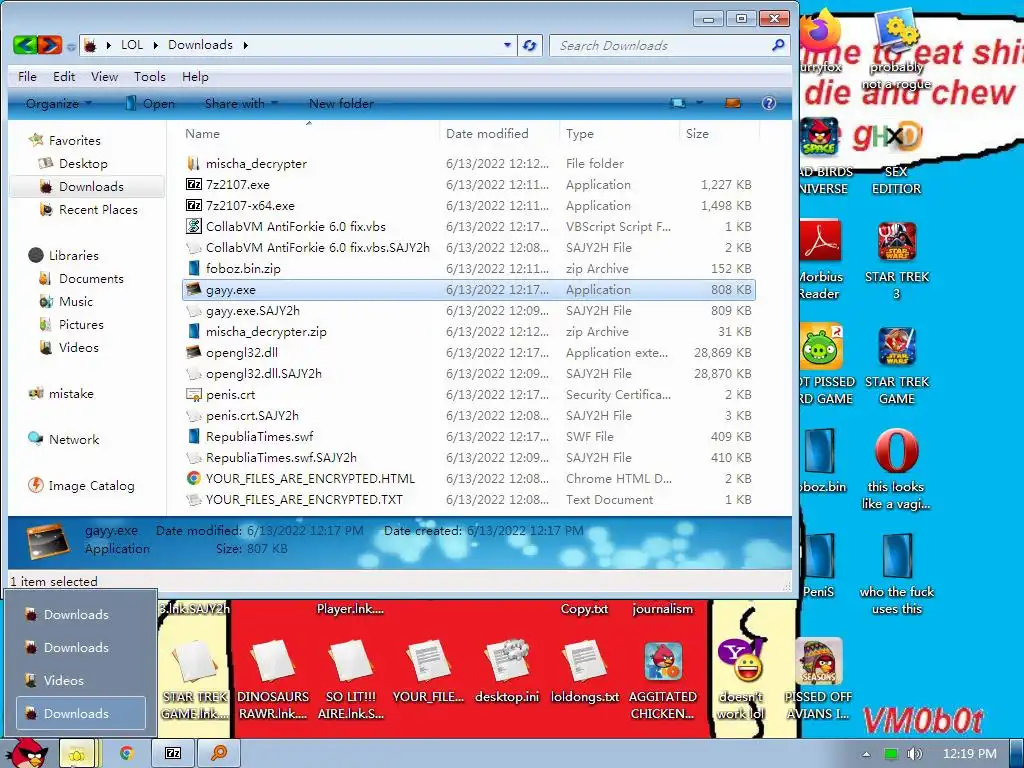Select Recent Places in the sidebar
The width and height of the screenshot is (1024, 768).
(98, 210)
